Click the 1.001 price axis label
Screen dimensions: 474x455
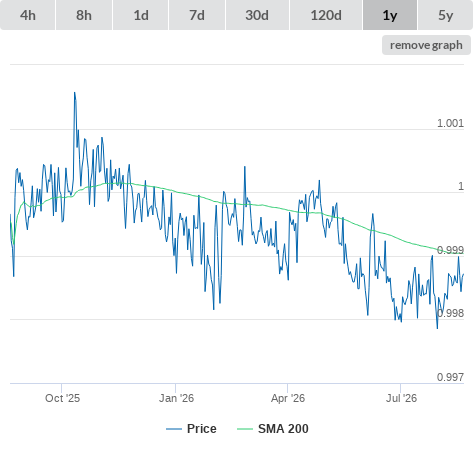pyautogui.click(x=450, y=123)
